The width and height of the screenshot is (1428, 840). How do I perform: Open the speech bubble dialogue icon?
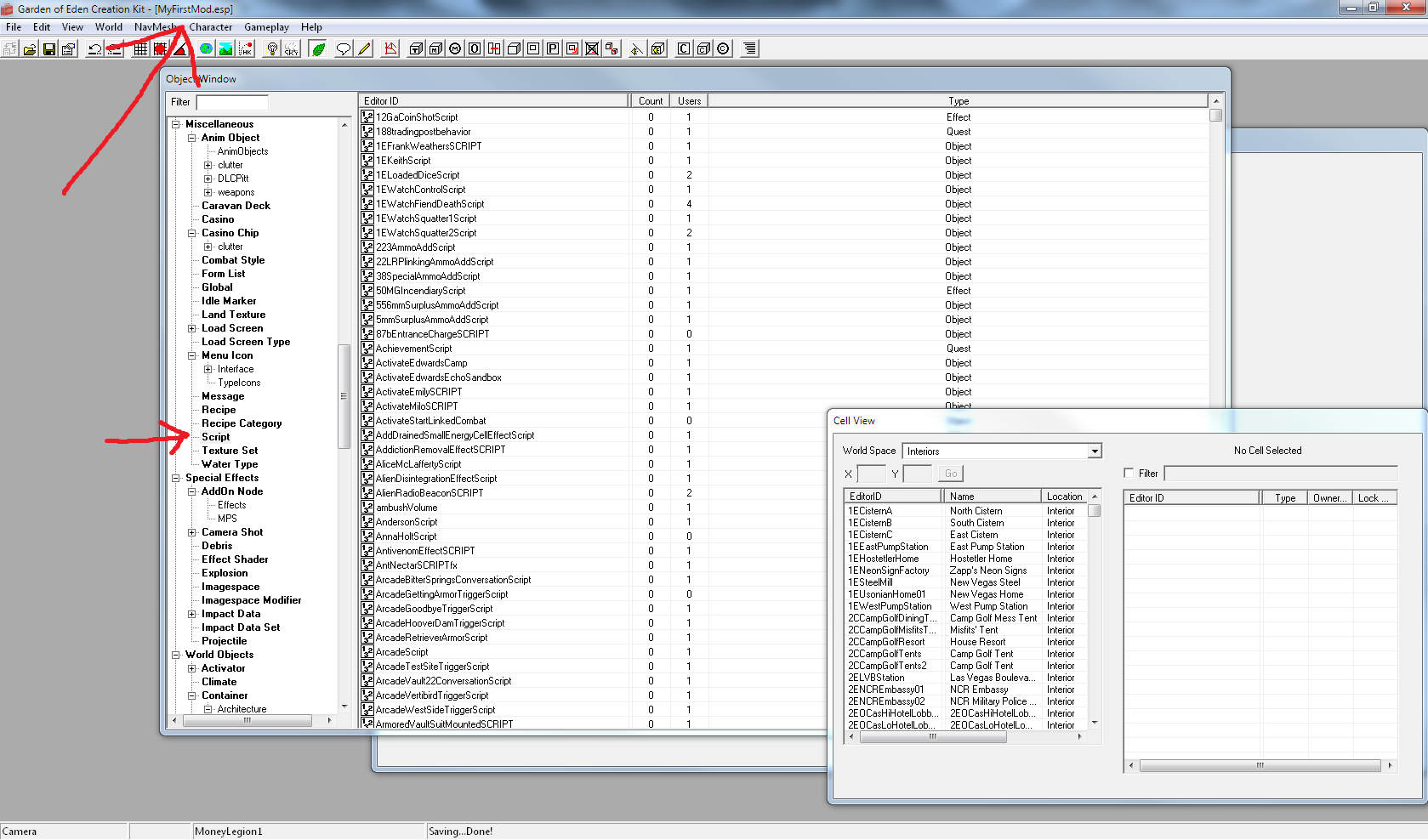(x=343, y=49)
